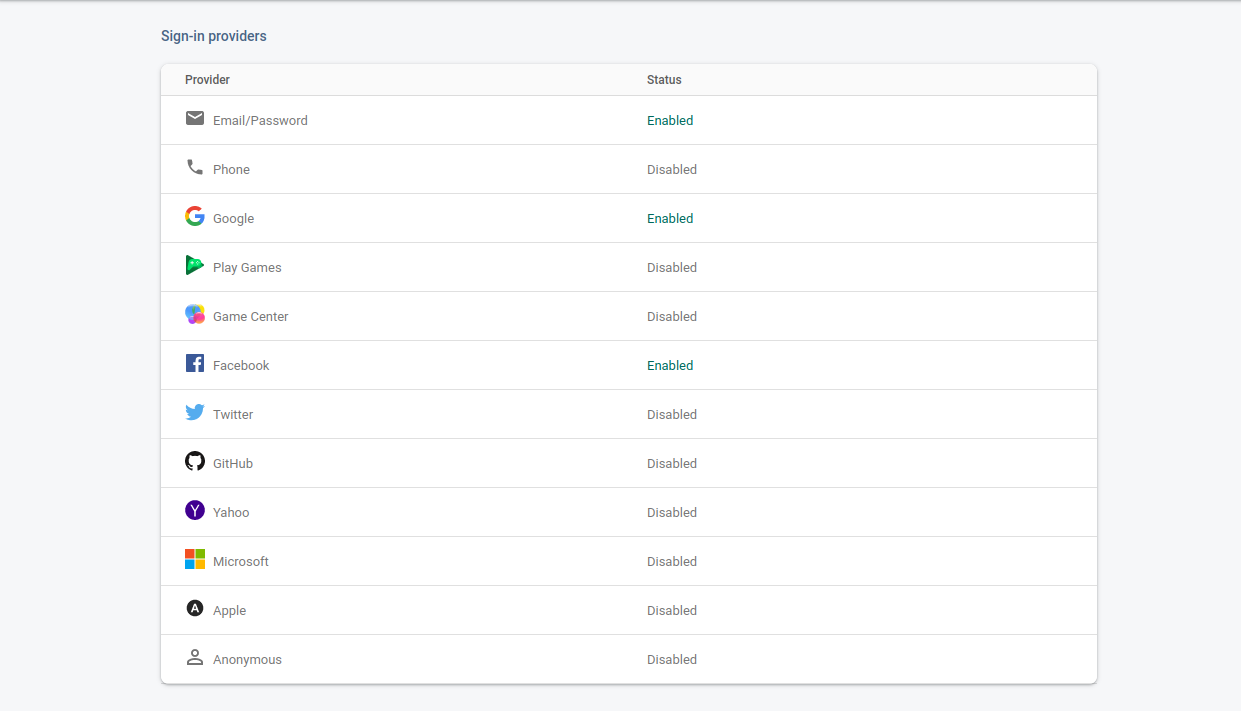Click Disabled status for GitHub
This screenshot has width=1241, height=711.
pyautogui.click(x=672, y=463)
